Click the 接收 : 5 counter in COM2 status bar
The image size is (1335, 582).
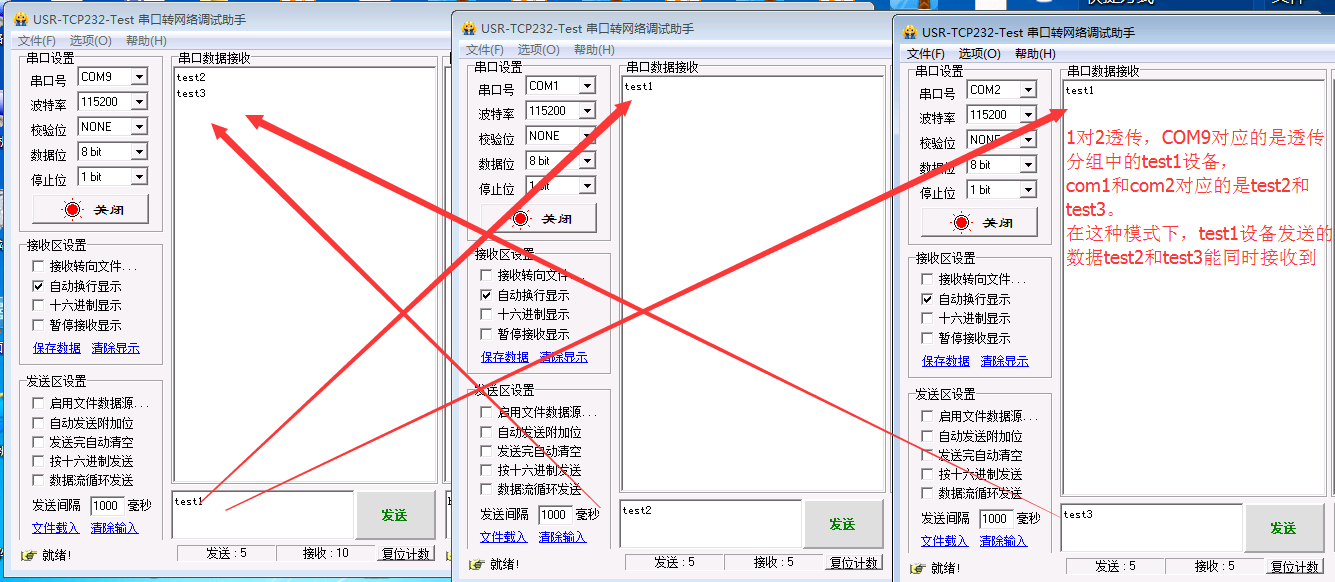coord(1215,567)
